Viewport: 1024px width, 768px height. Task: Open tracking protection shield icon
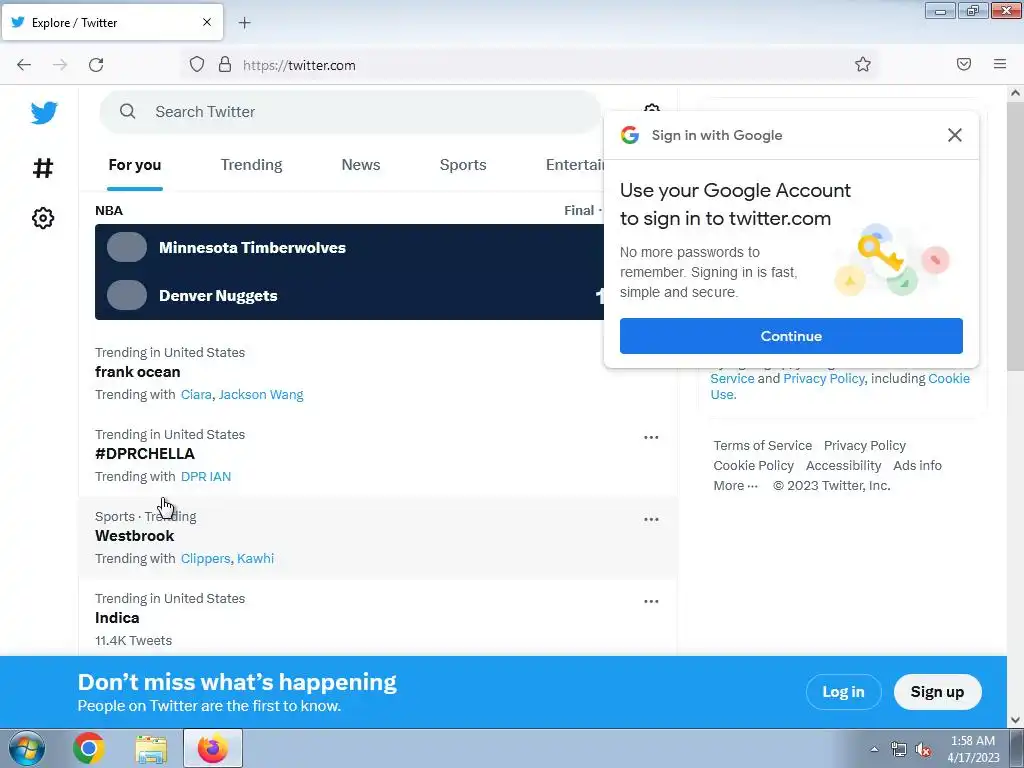pyautogui.click(x=197, y=64)
